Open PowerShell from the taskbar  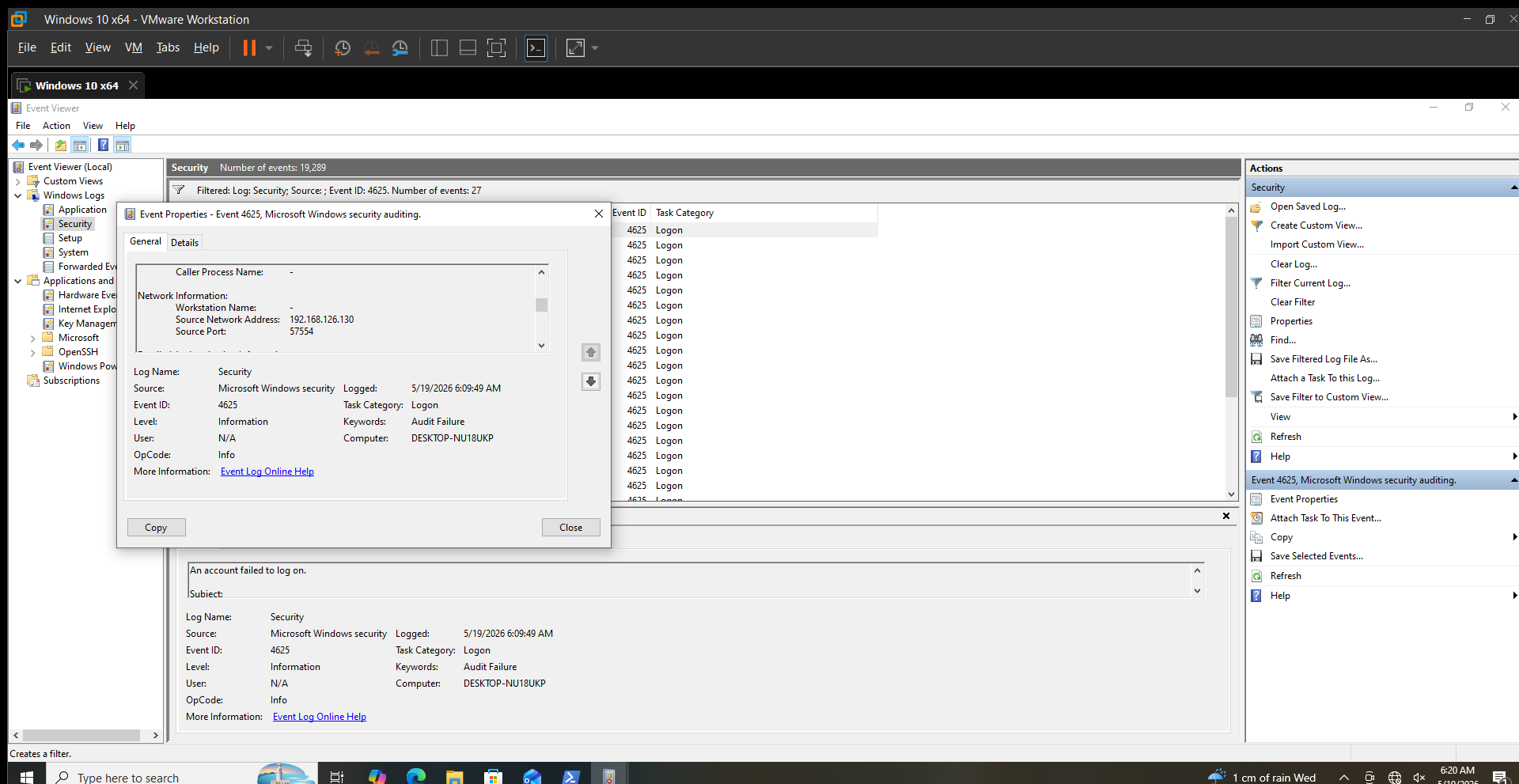570,777
